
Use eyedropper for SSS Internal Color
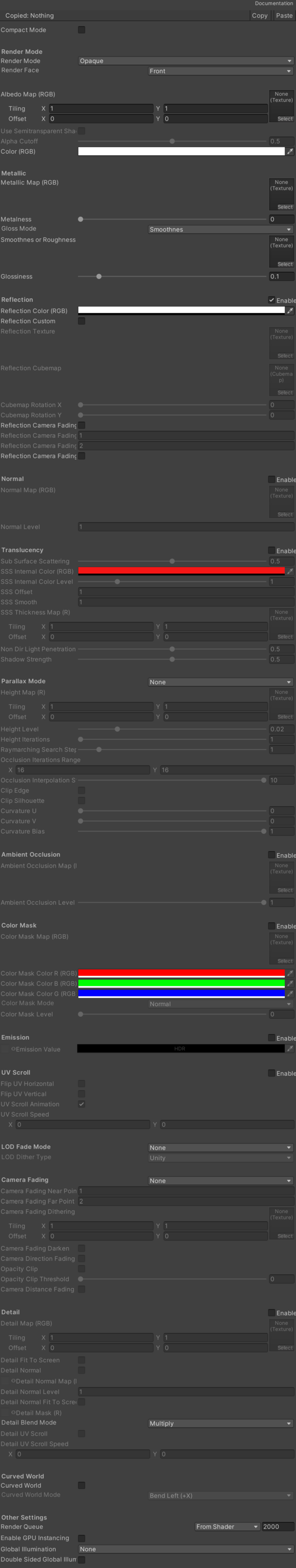click(290, 571)
